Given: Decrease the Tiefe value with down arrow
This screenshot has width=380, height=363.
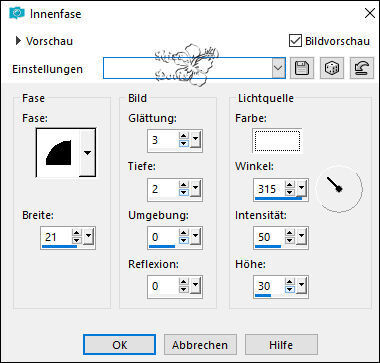Looking at the screenshot, I should click(184, 193).
